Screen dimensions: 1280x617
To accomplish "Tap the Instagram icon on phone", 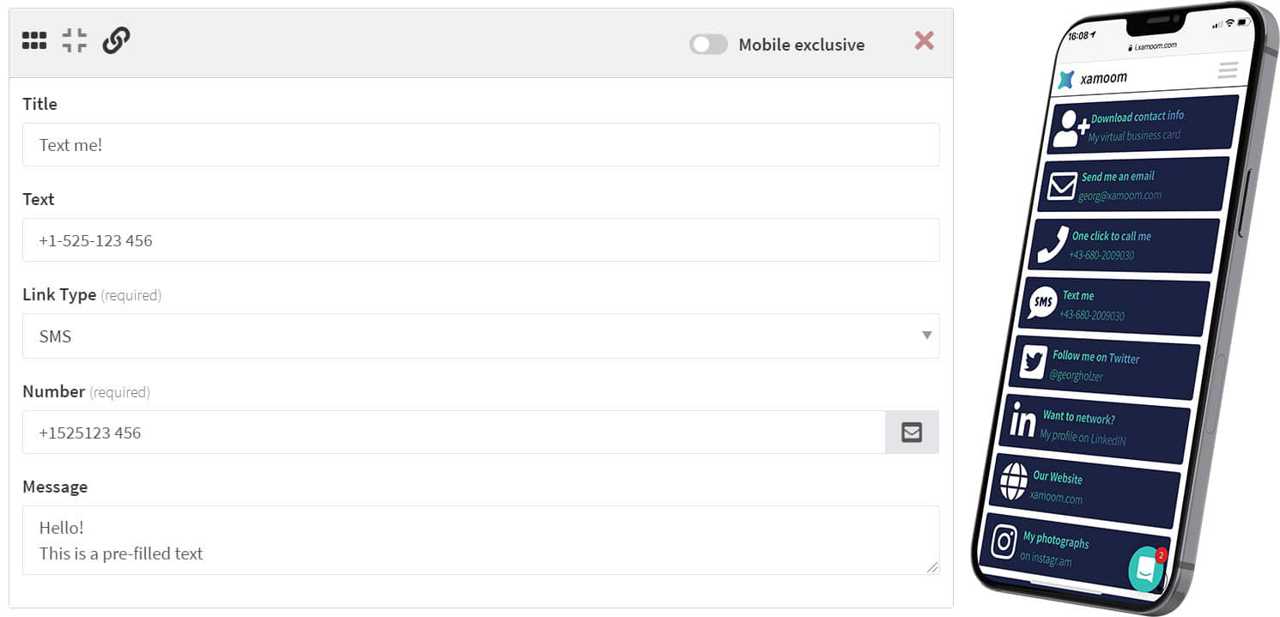I will click(1004, 541).
